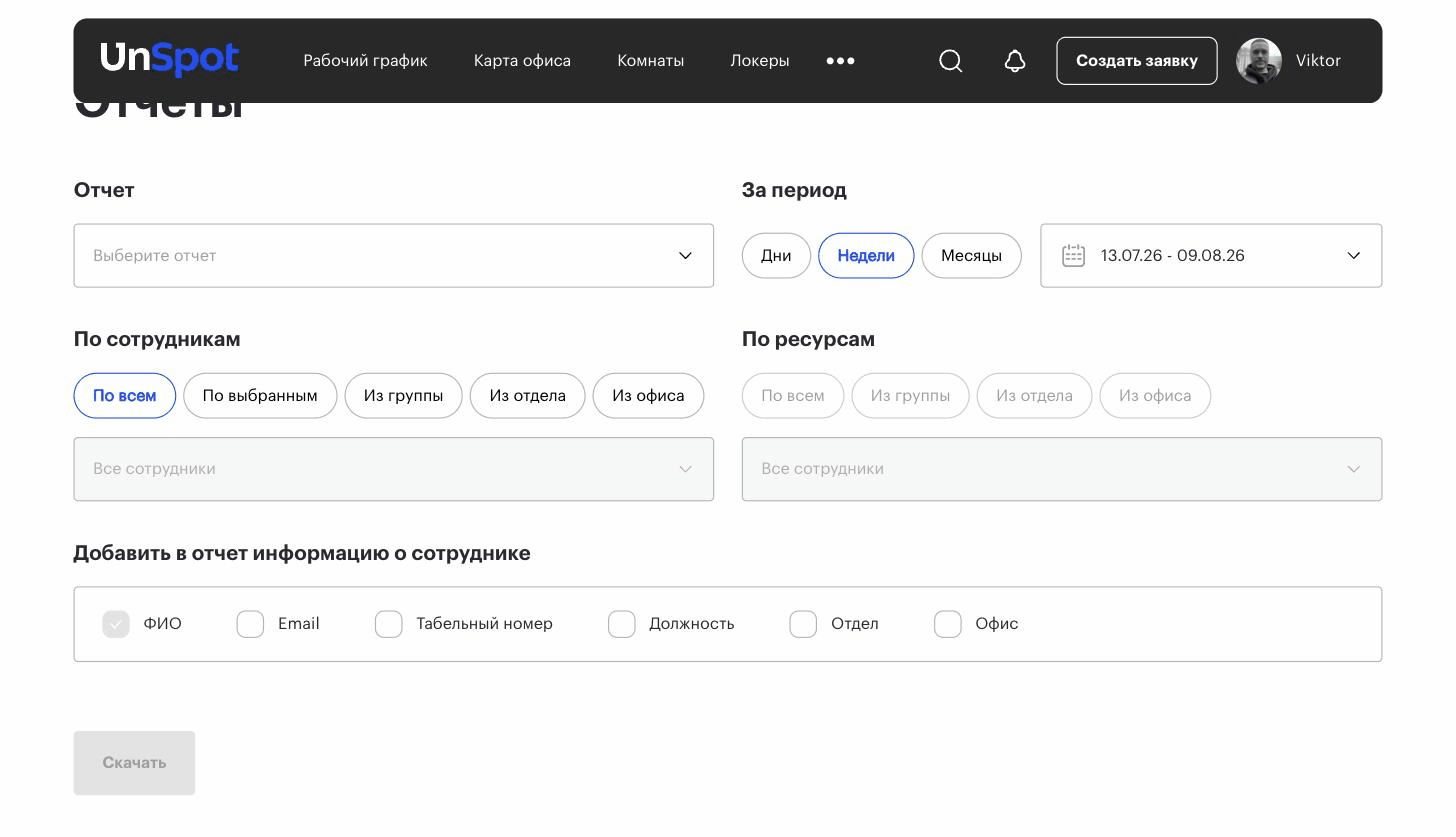Click the За период heading
1456x837 pixels.
pos(794,190)
